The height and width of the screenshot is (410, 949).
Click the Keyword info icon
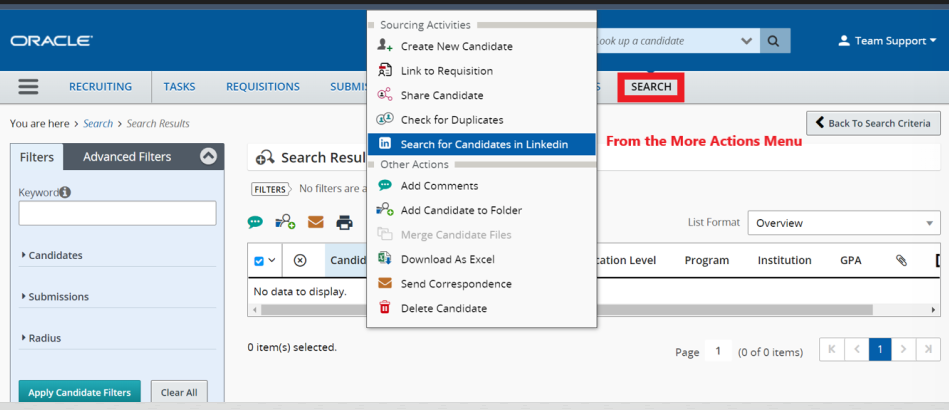(65, 193)
